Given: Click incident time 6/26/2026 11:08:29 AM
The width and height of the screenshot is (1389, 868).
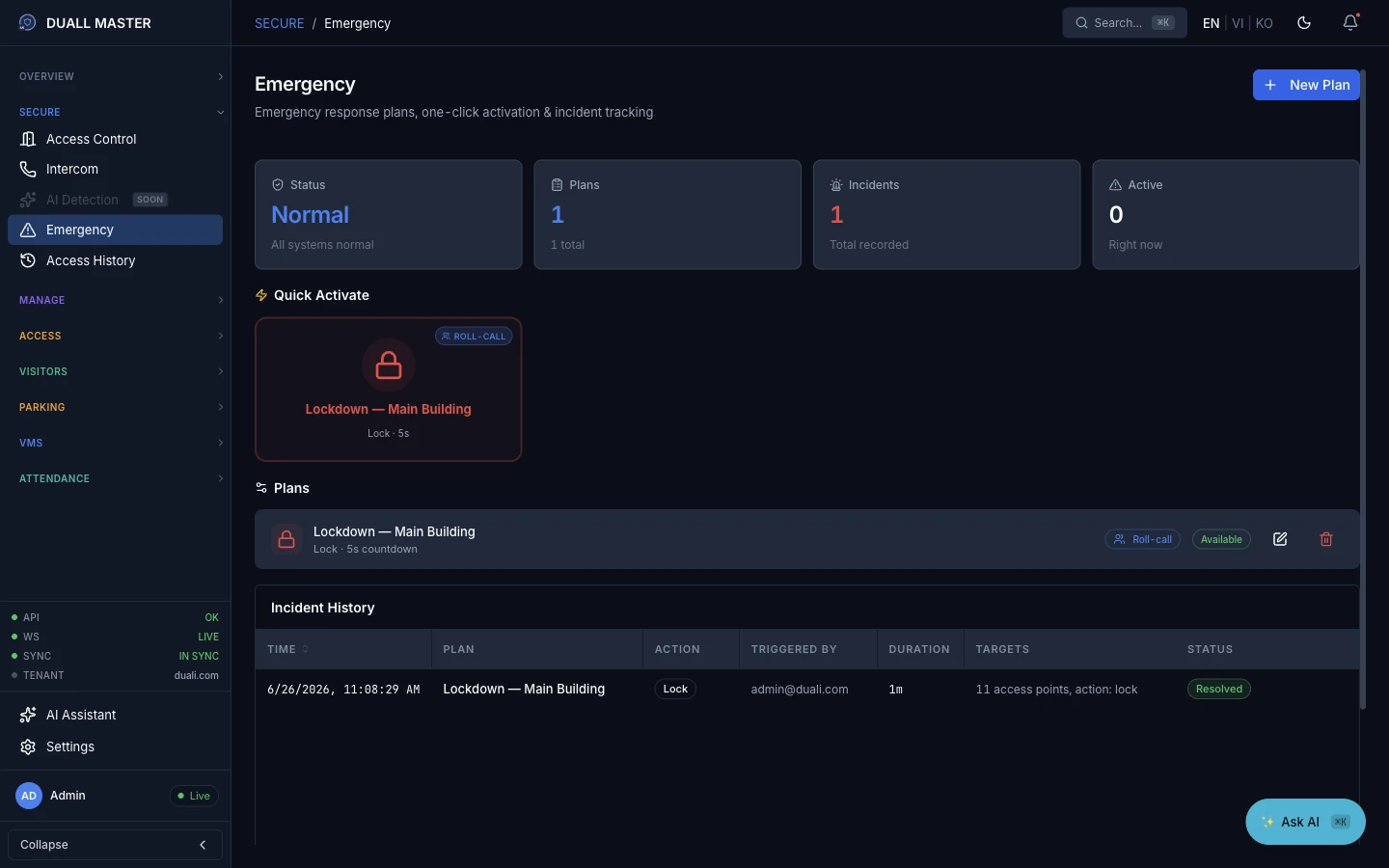Looking at the screenshot, I should tap(343, 690).
